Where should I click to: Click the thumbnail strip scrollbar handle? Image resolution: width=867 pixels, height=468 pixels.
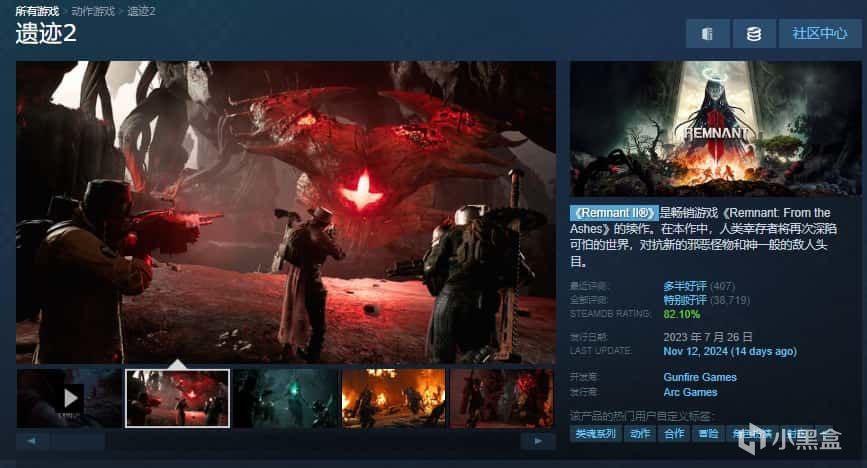[x=78, y=441]
